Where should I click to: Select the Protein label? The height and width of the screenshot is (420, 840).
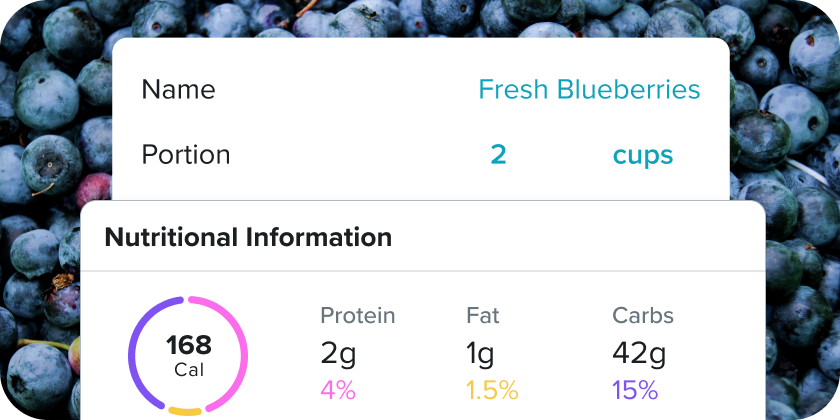(358, 316)
